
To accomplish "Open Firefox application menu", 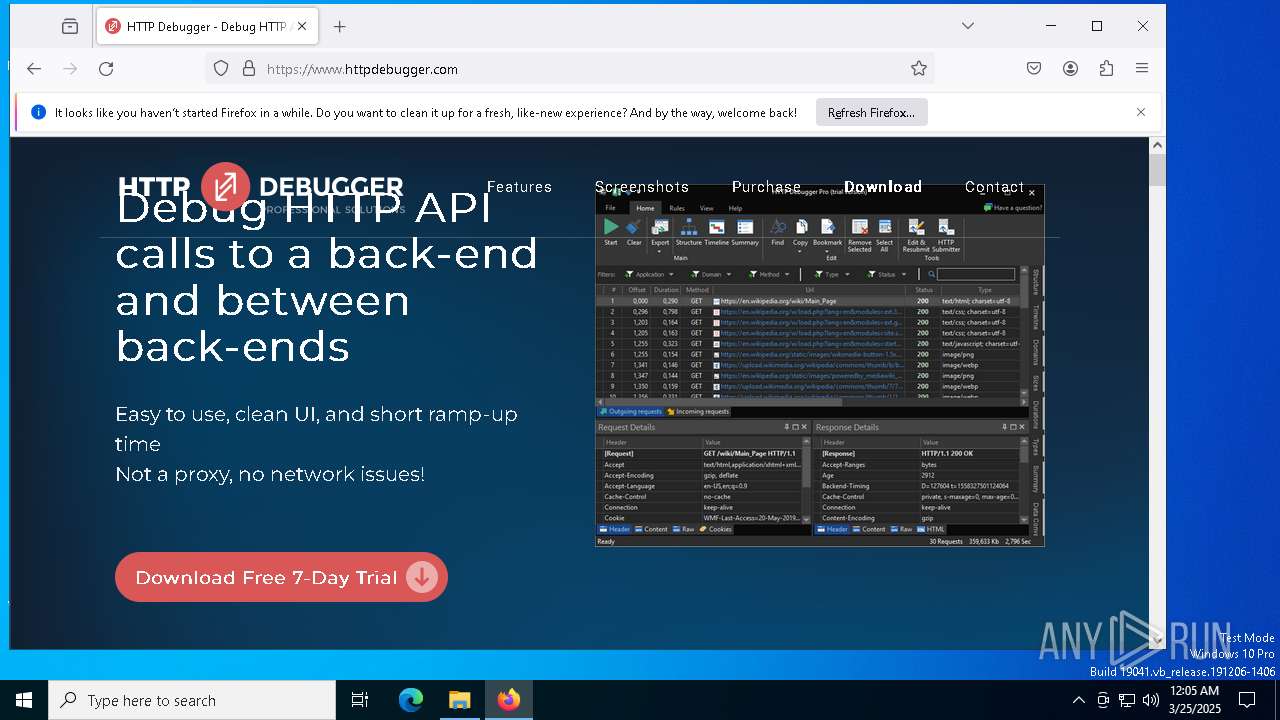I will [1142, 69].
